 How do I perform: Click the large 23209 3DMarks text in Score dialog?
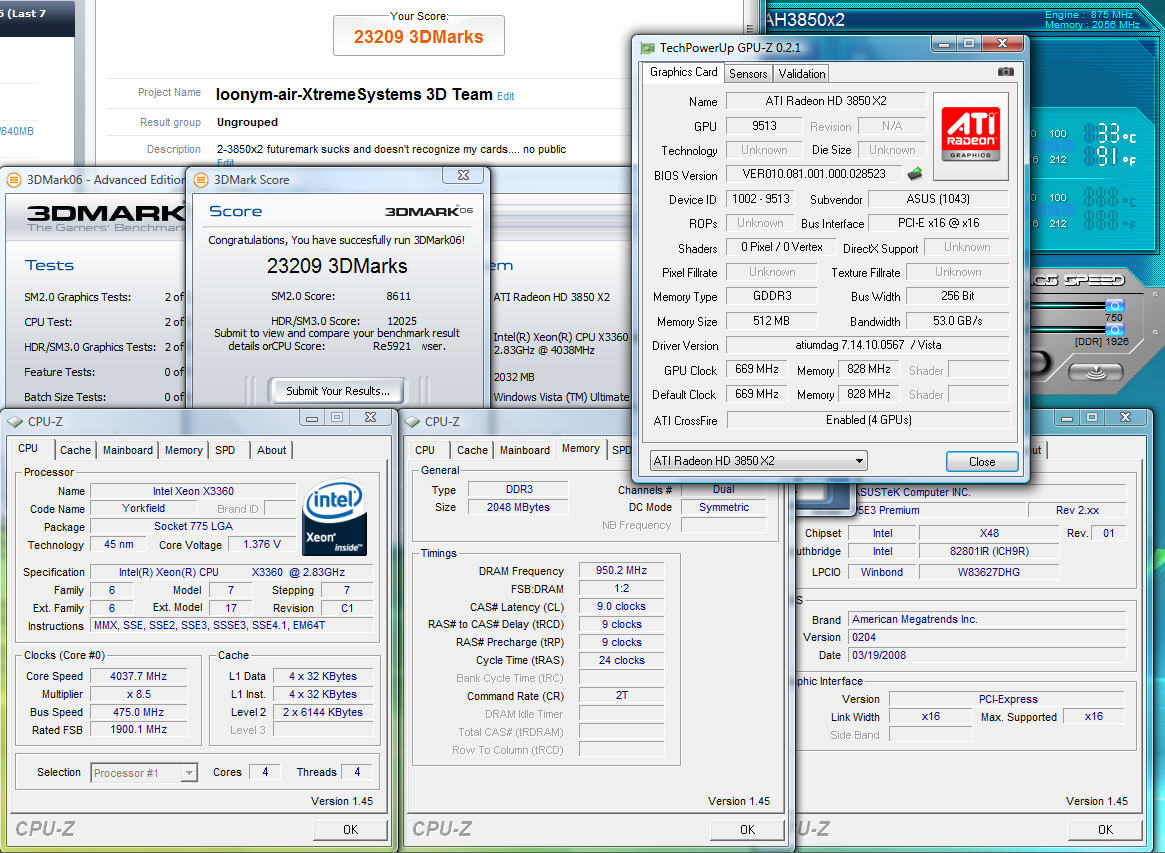(x=337, y=266)
